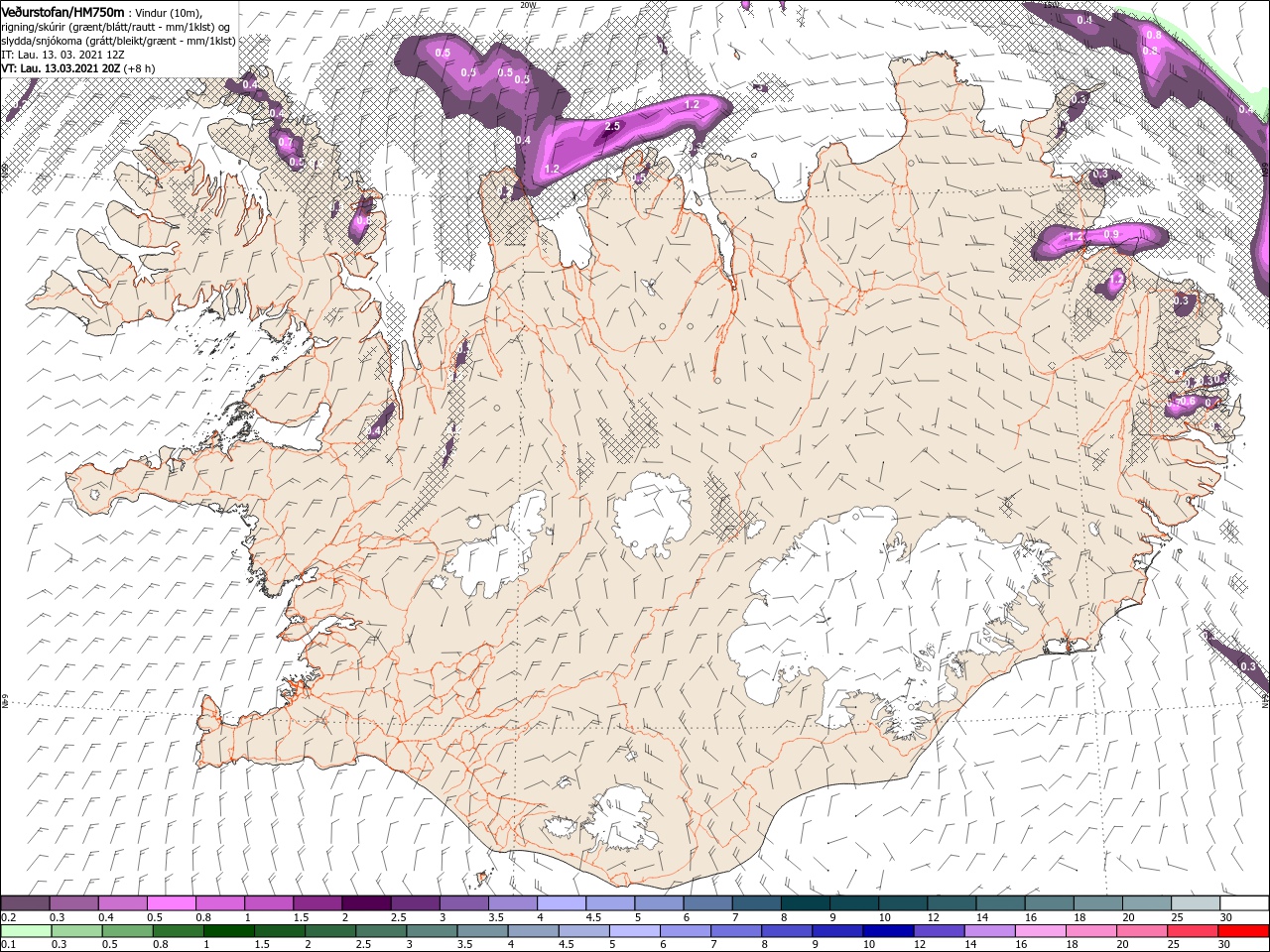
Task: Select snow legend swatch for 18–20 mm
Action: point(1099,903)
